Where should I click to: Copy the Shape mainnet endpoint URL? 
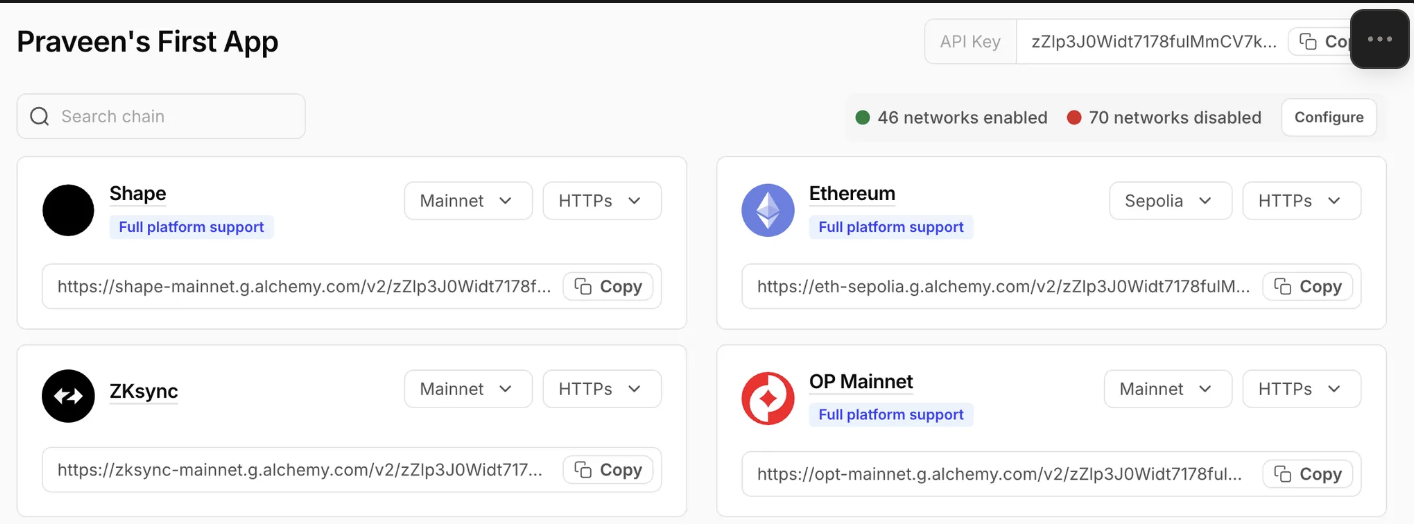pos(608,287)
